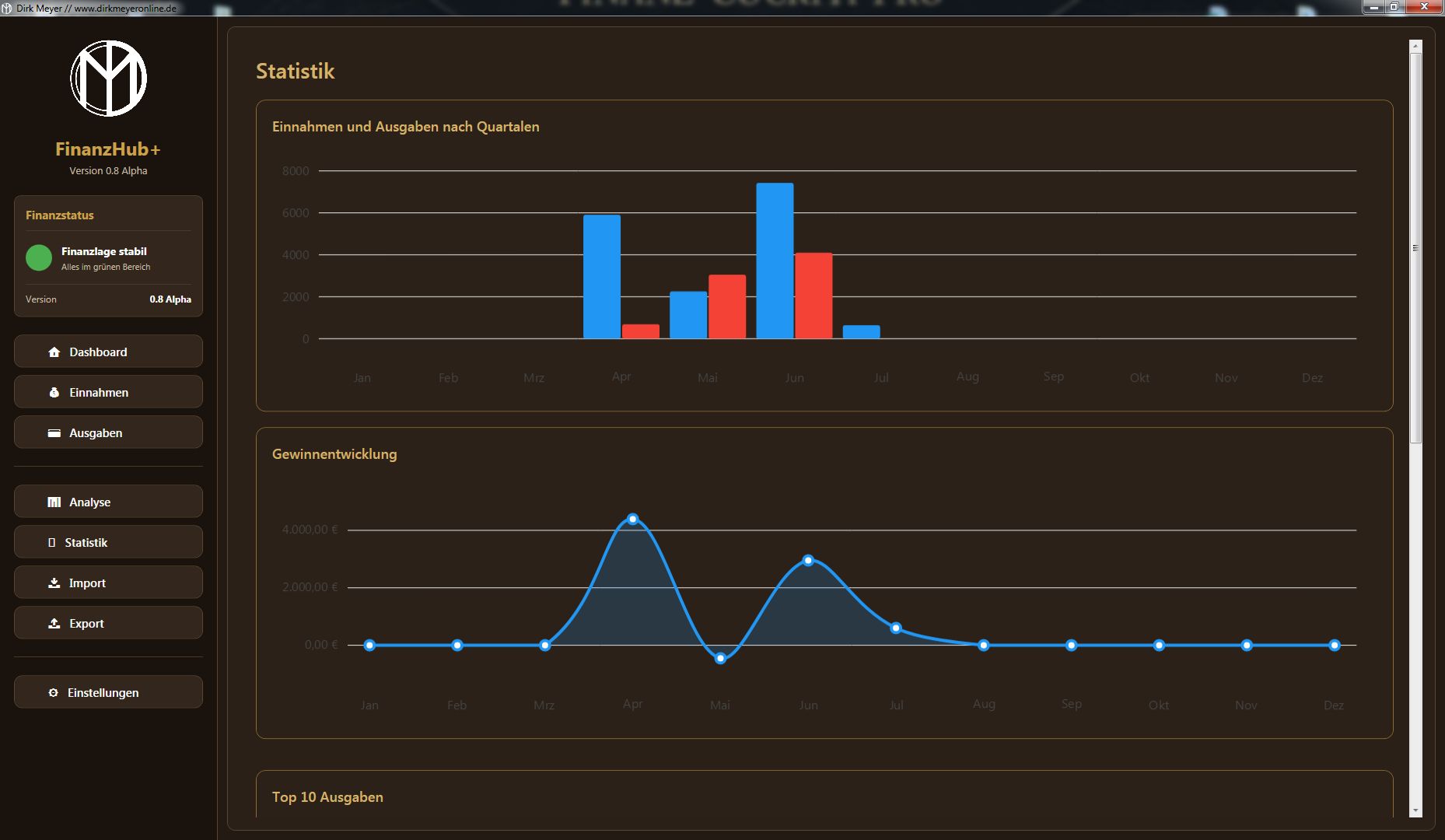Click the red Mai expense bar
This screenshot has width=1445, height=840.
(727, 306)
